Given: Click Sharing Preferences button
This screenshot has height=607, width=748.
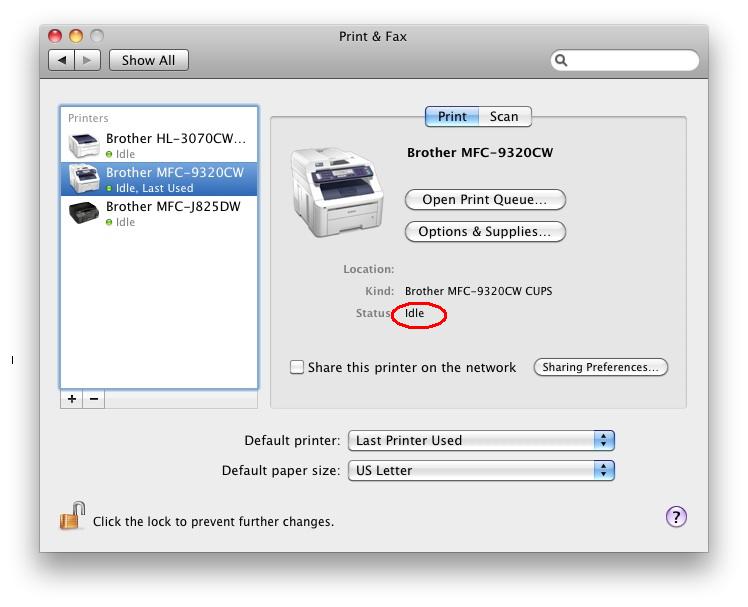Looking at the screenshot, I should click(600, 367).
